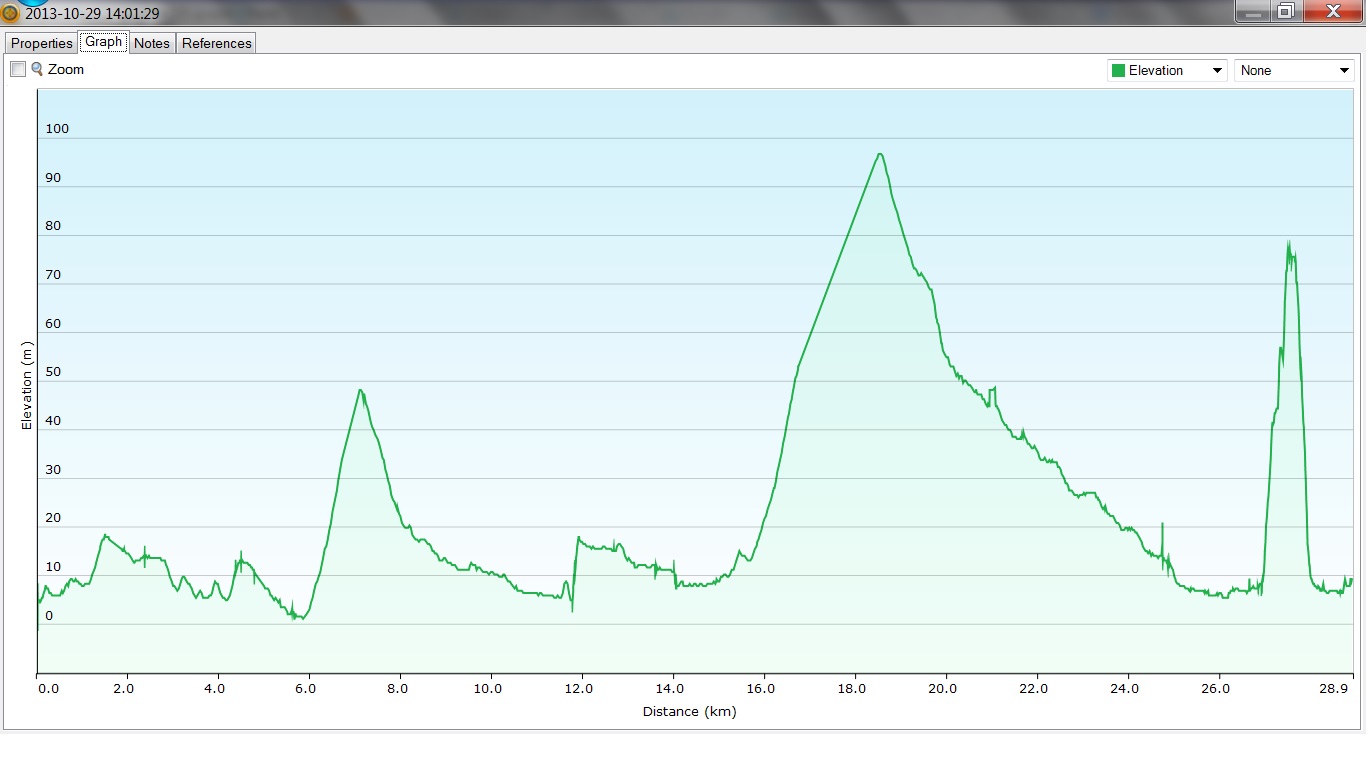Expand the Elevation data series dropdown
The image size is (1366, 764).
[x=1167, y=71]
